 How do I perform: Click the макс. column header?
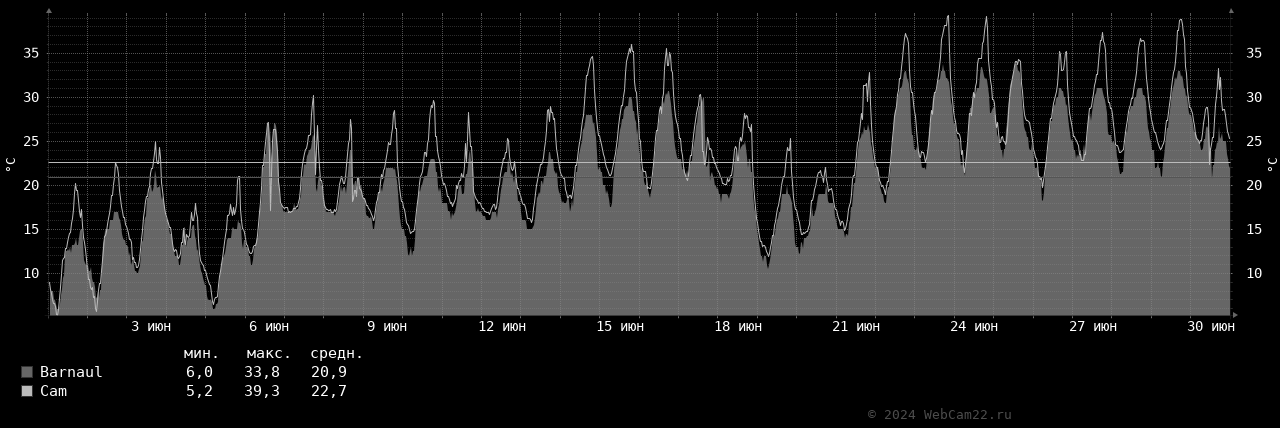coord(268,353)
